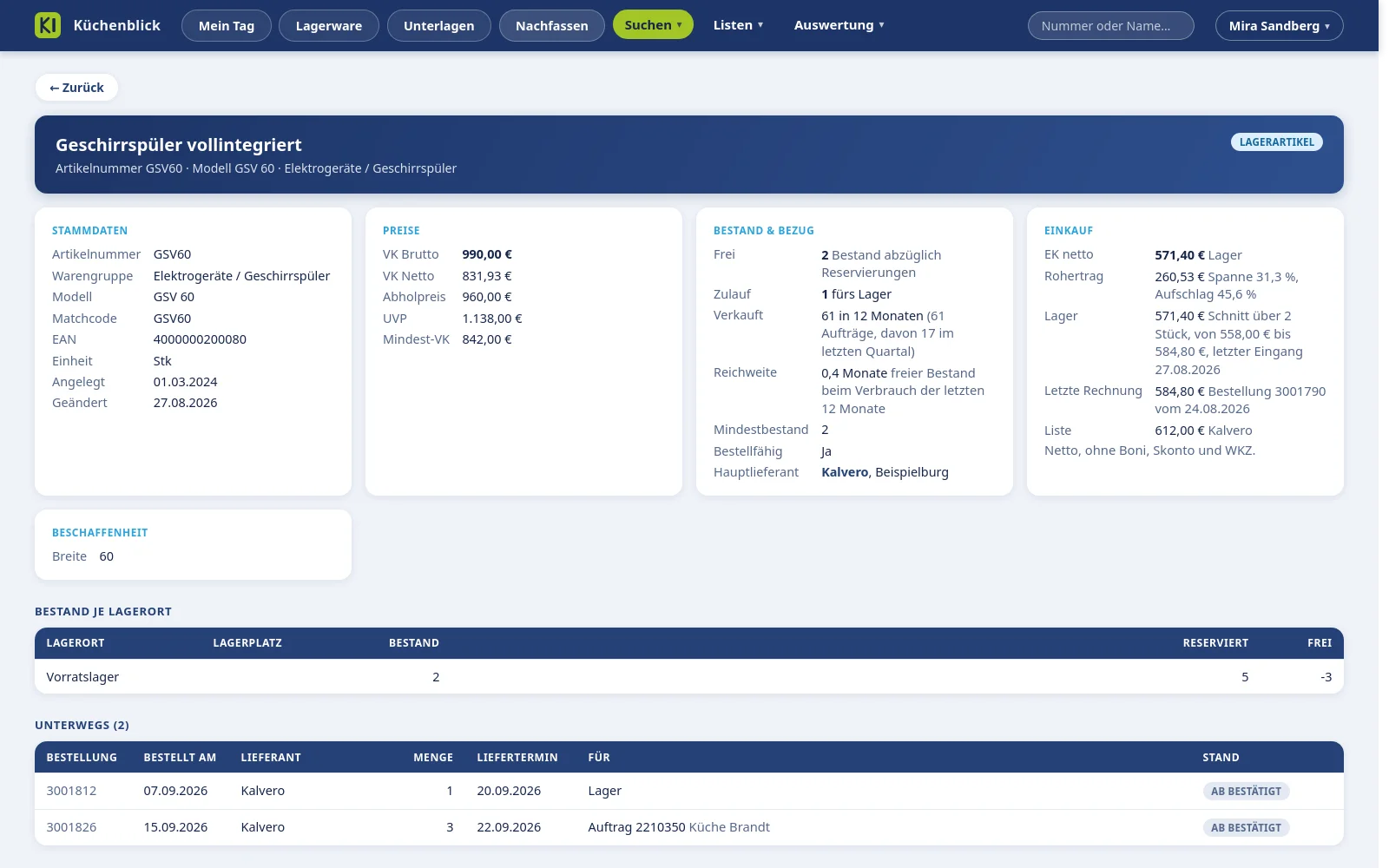Click the AB BESTÄTIGT status for order 3001812
1389x868 pixels.
pos(1246,792)
